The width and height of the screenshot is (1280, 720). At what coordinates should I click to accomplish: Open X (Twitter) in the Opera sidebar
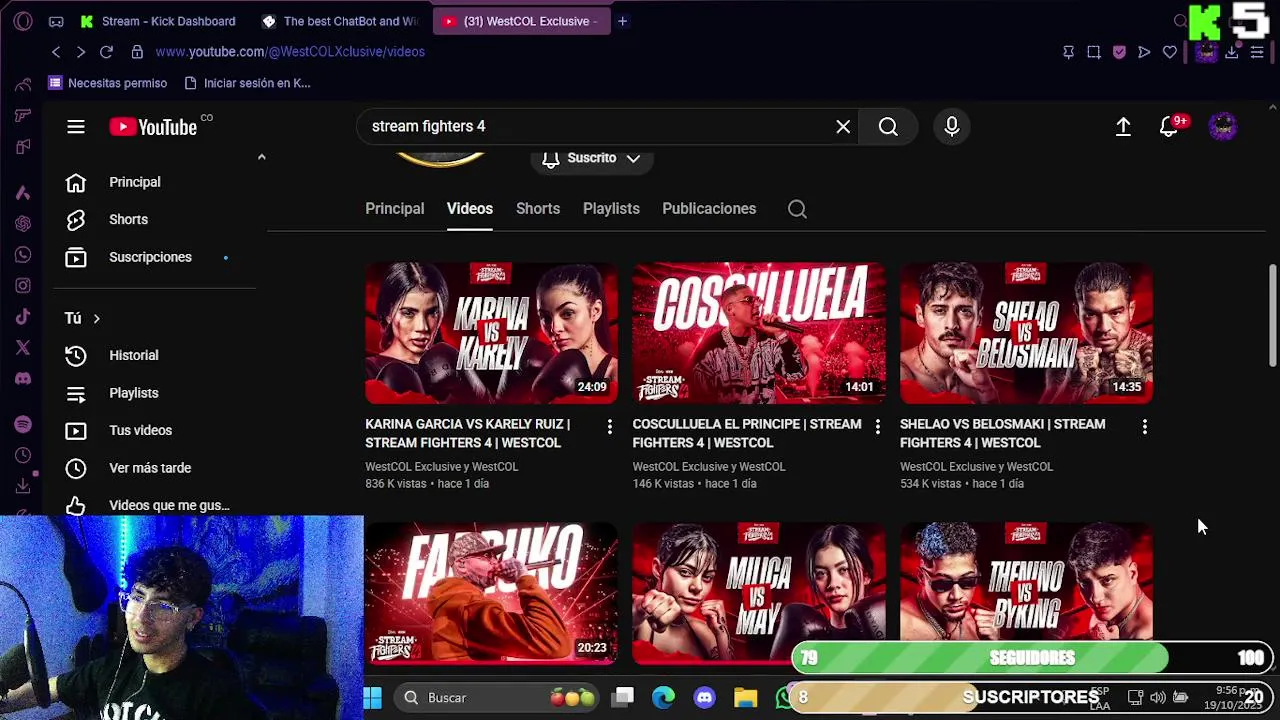(x=23, y=348)
